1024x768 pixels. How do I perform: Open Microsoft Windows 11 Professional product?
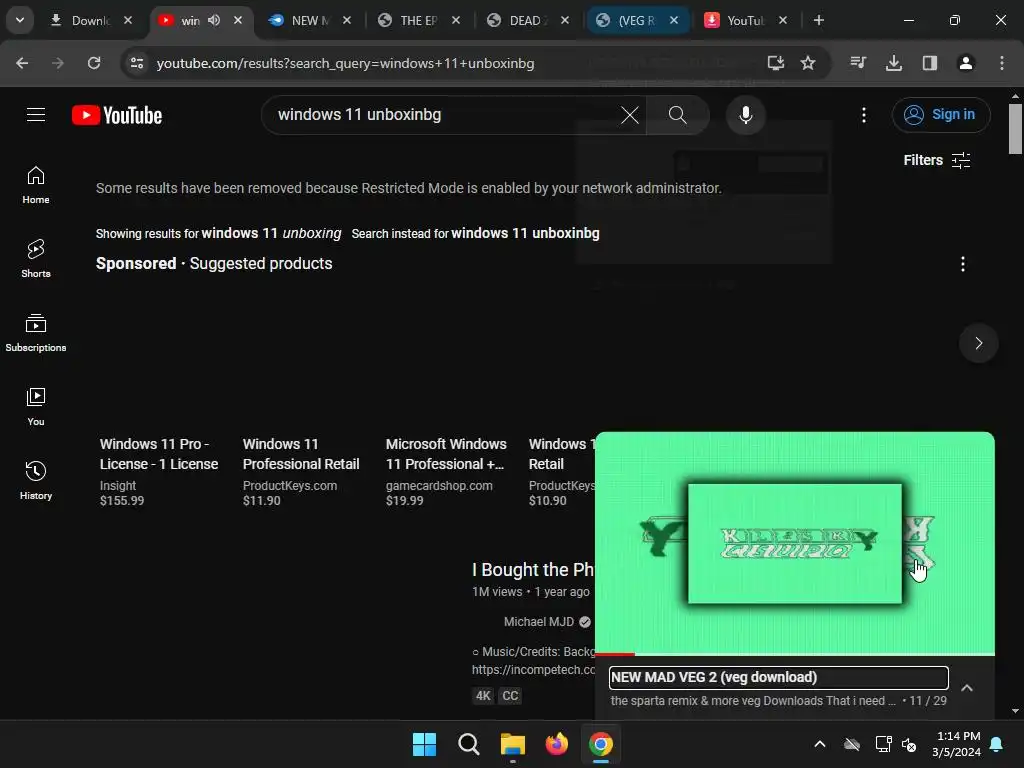click(x=446, y=454)
